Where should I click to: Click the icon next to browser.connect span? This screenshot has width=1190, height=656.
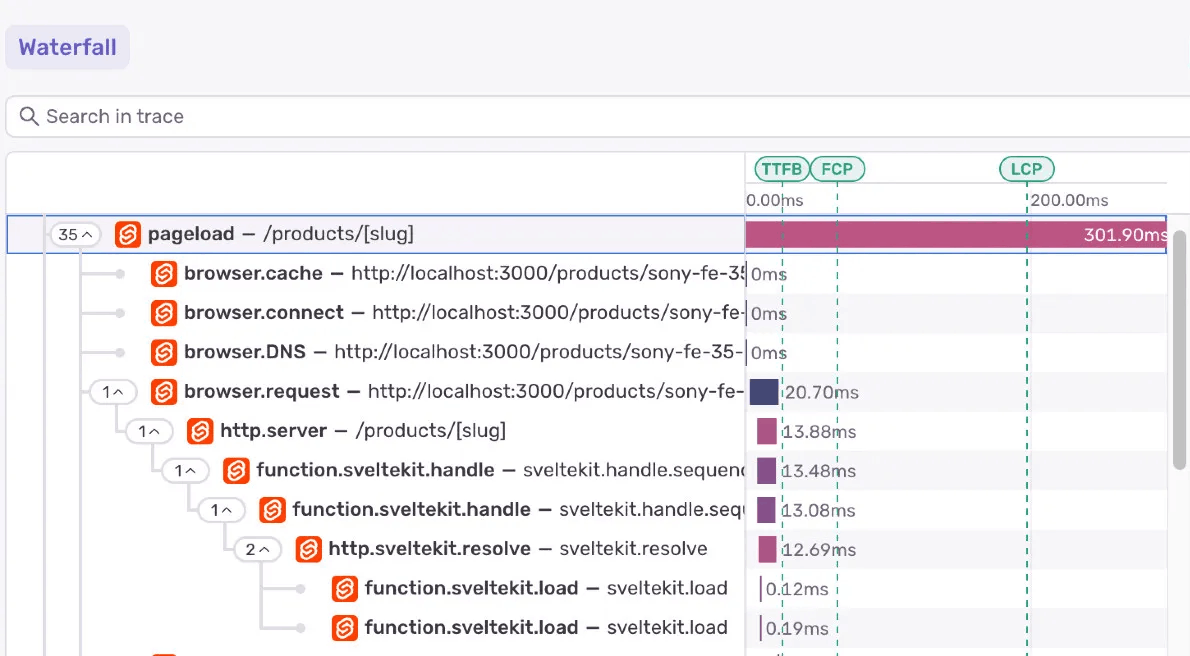(x=163, y=313)
